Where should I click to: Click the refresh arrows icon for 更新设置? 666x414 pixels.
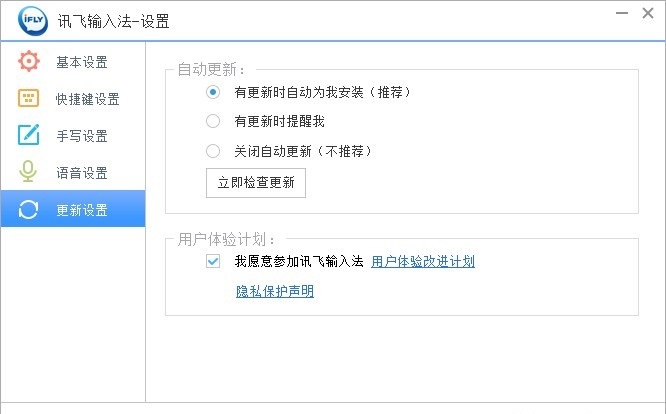tap(29, 209)
